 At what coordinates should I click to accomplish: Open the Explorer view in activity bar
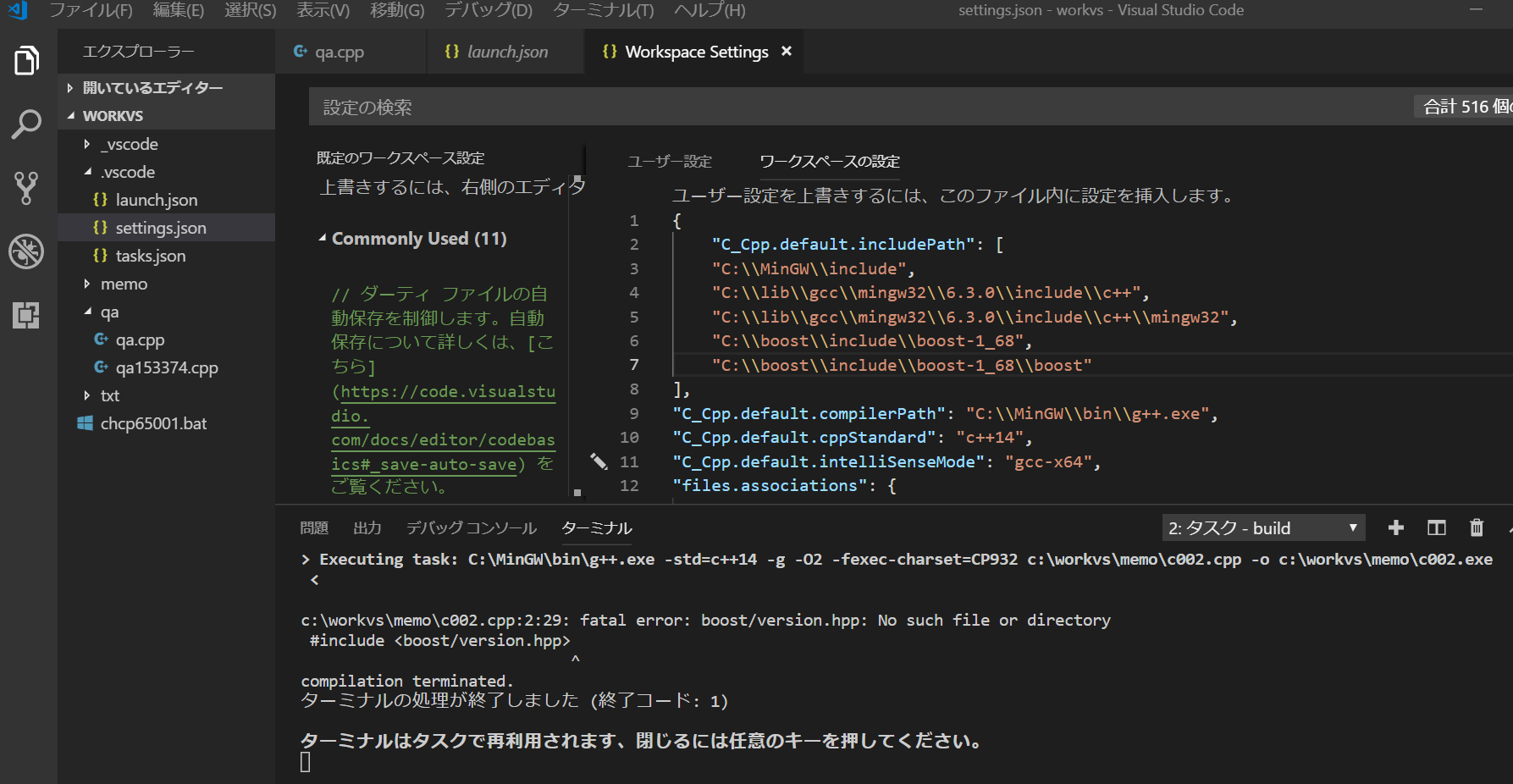click(x=27, y=61)
